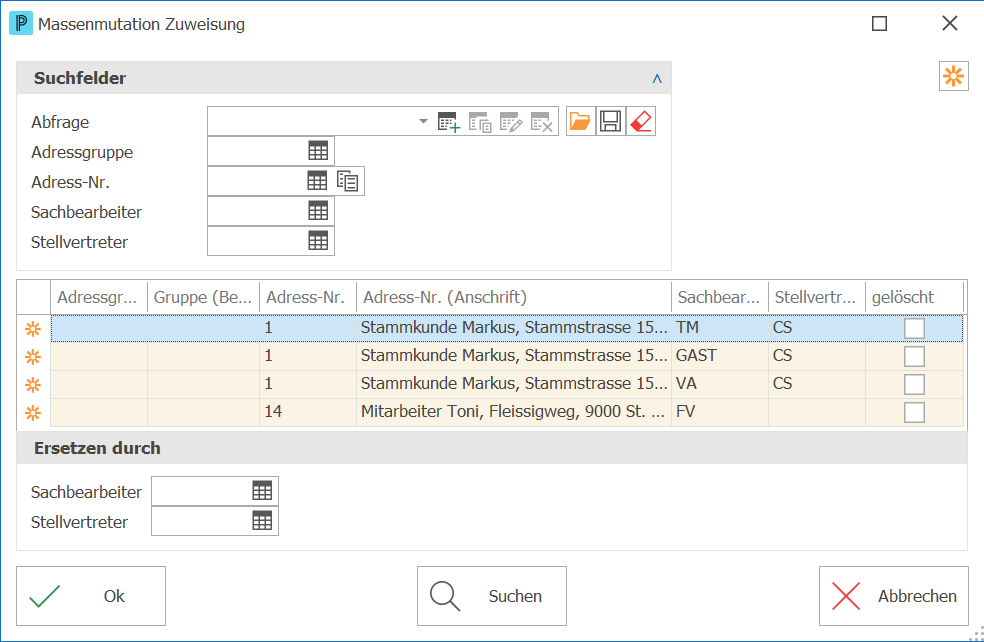Click Abbrechen to cancel
Screen dimensions: 984x642
pyautogui.click(x=894, y=596)
